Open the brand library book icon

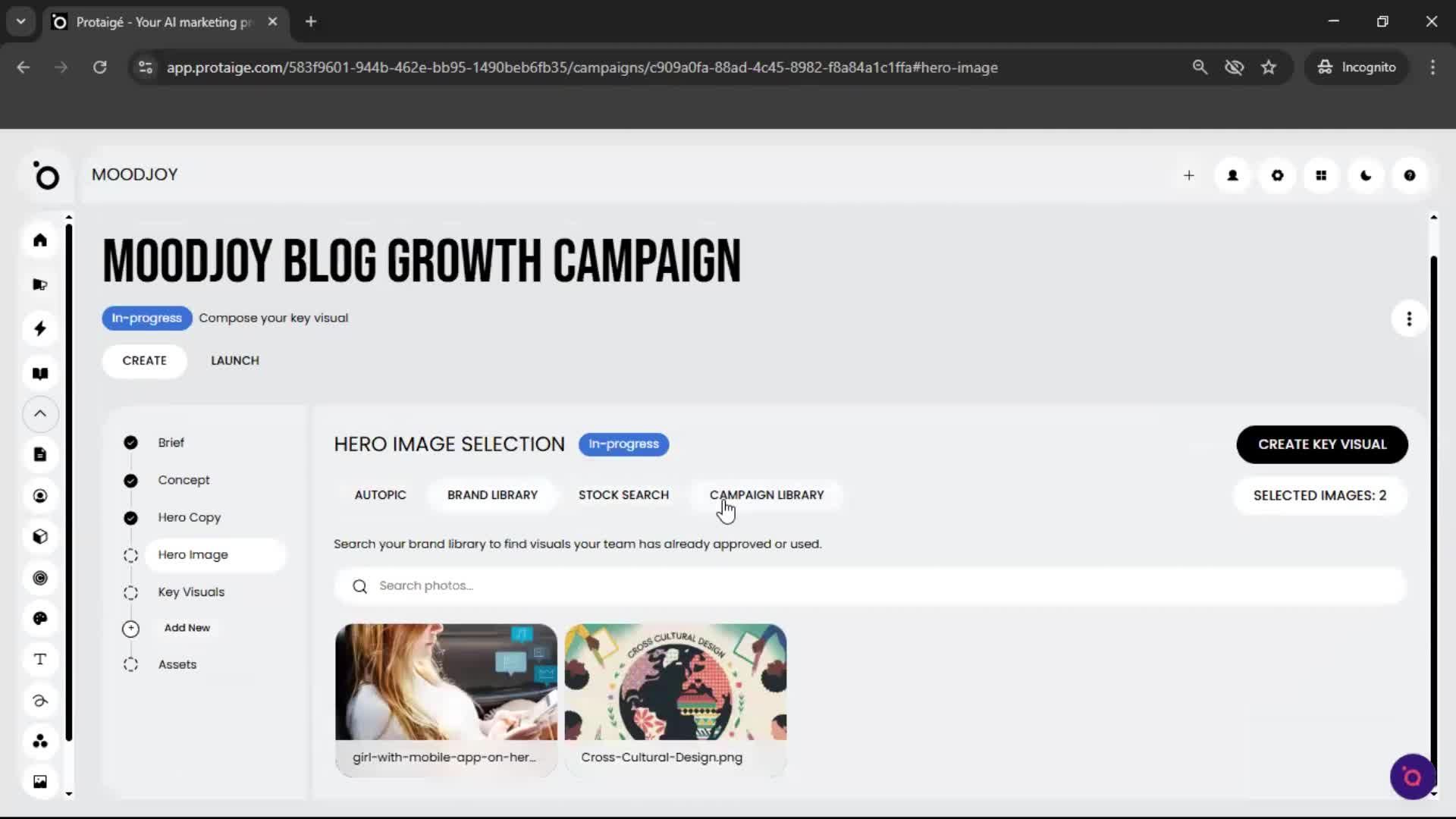pos(40,373)
